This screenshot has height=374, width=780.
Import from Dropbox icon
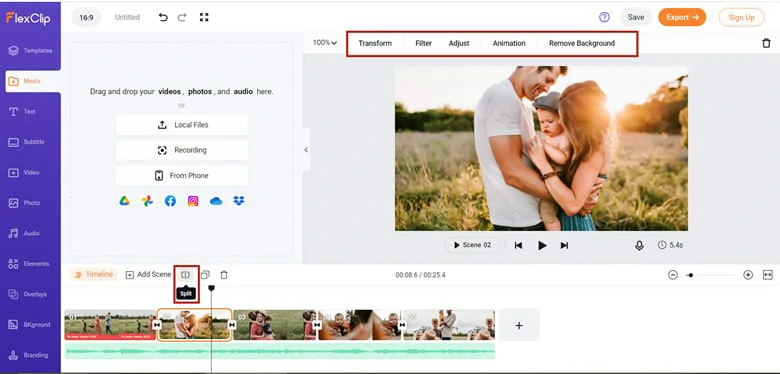239,201
